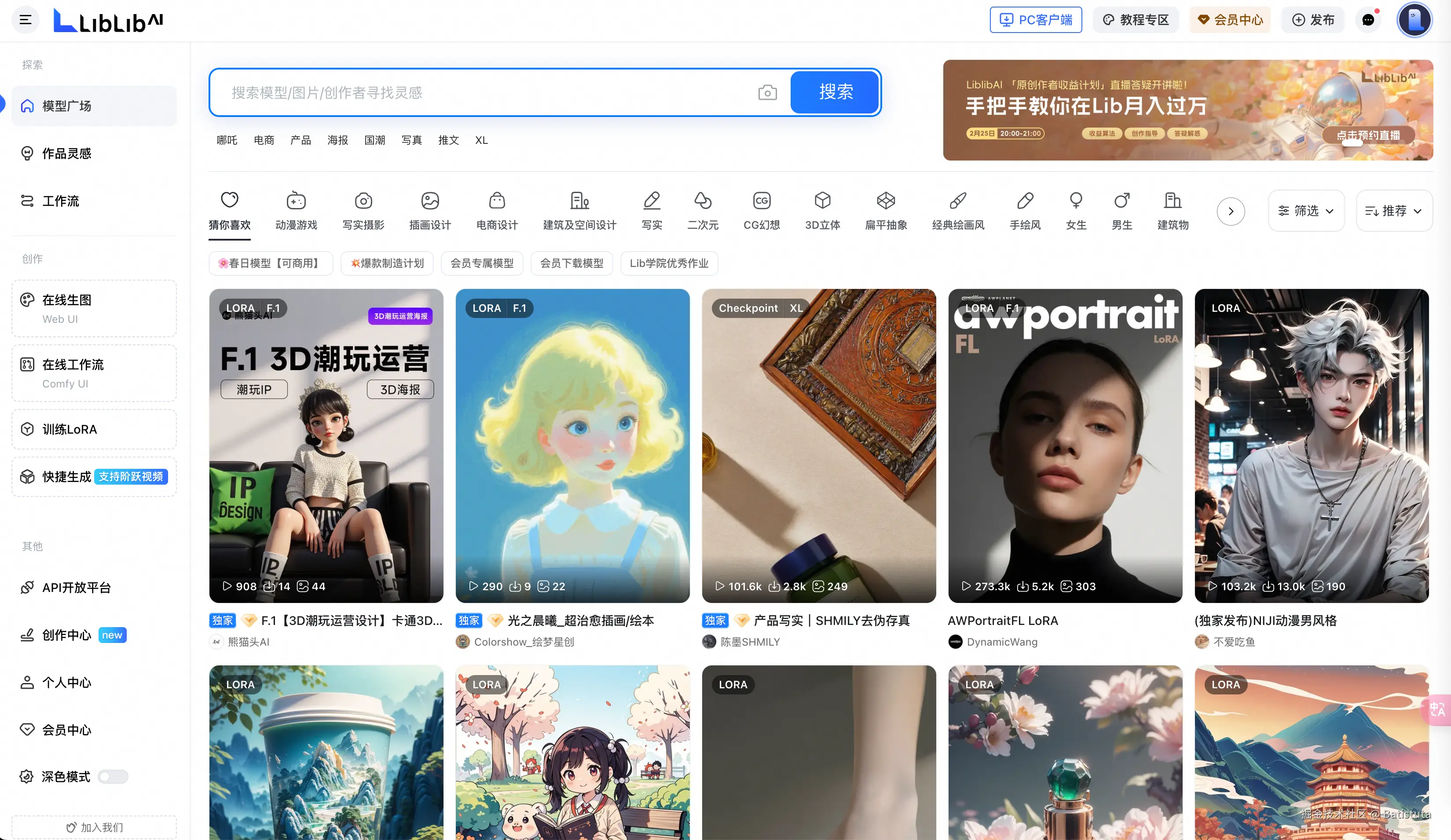Toggle the 会员专属模型 filter chip
The image size is (1451, 840).
click(482, 263)
